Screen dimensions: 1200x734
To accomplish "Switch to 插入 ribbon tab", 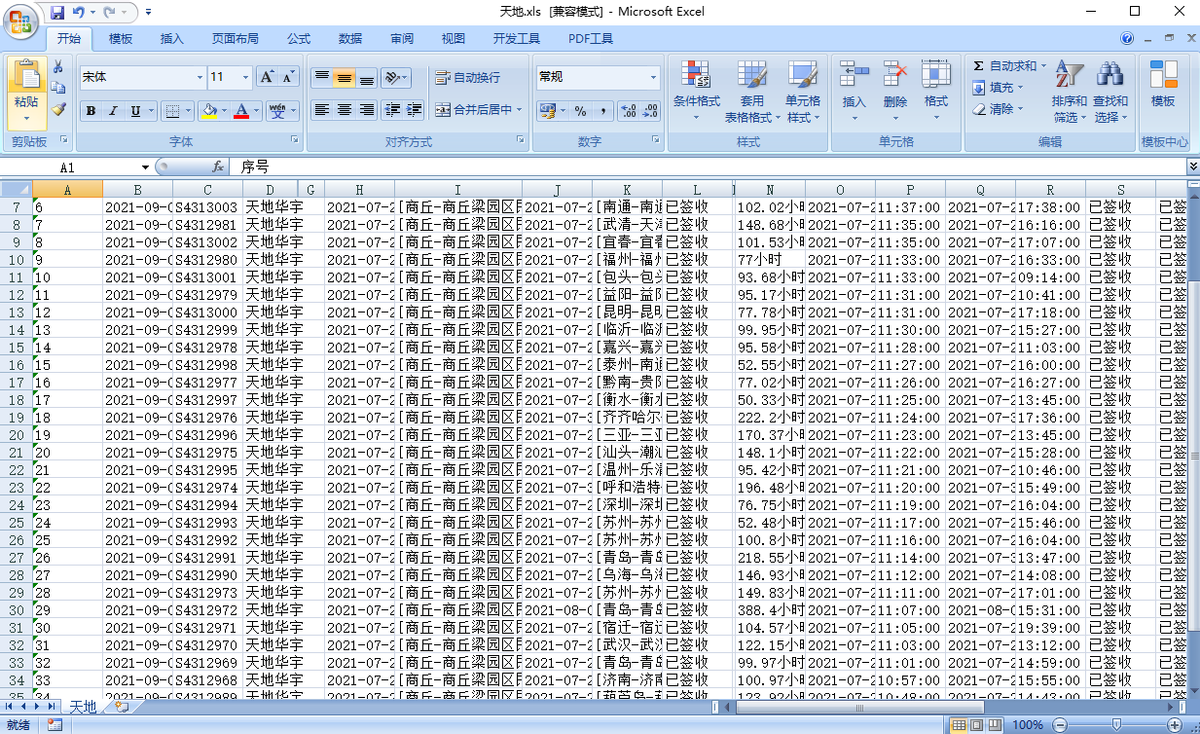I will point(172,39).
